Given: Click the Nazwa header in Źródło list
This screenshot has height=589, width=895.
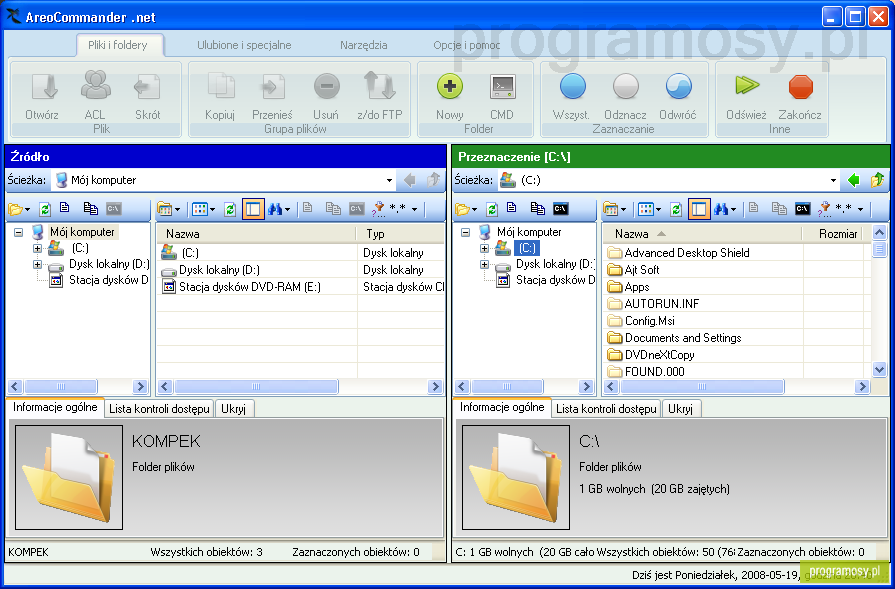Looking at the screenshot, I should (x=256, y=234).
